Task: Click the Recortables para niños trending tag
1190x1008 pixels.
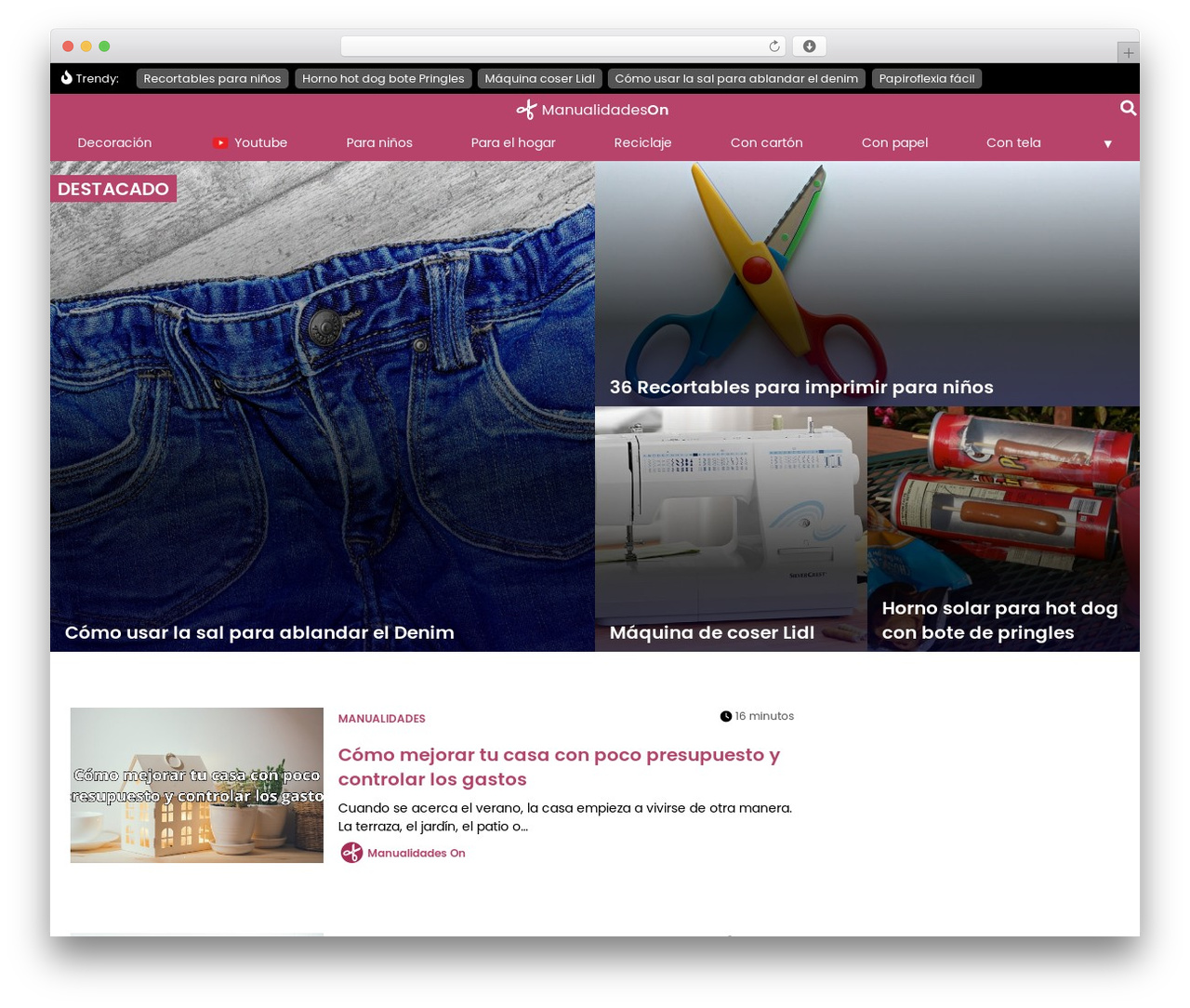Action: coord(212,78)
